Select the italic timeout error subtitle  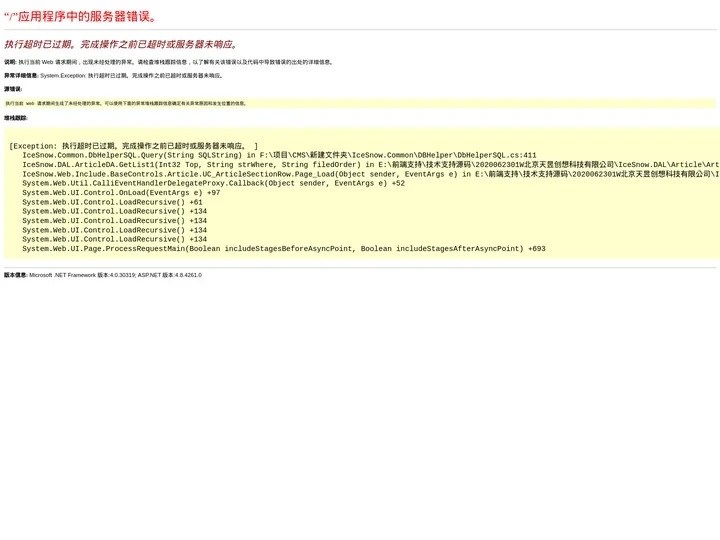pyautogui.click(x=121, y=44)
